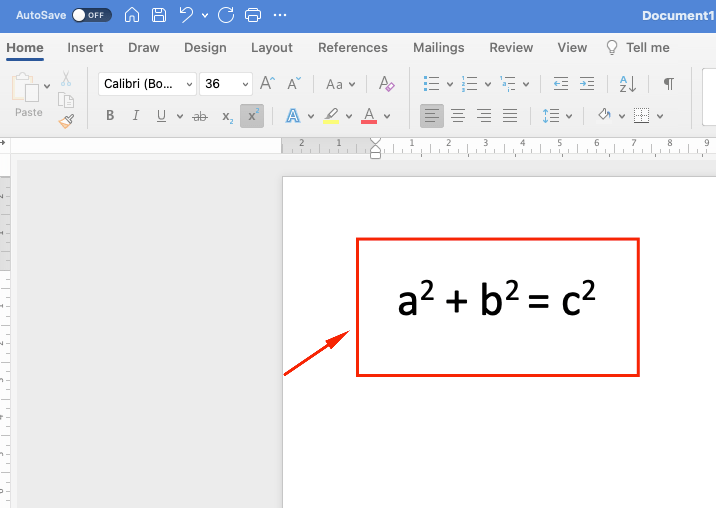Open the undo history dropdown arrow
The height and width of the screenshot is (508, 716).
[x=205, y=16]
